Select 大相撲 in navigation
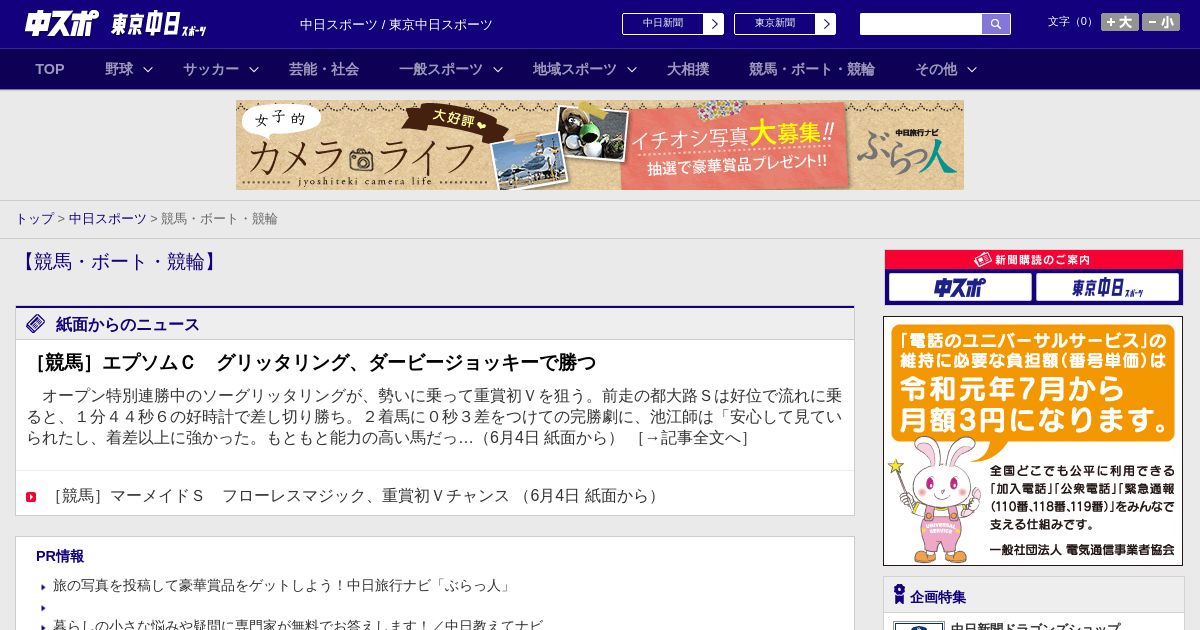The width and height of the screenshot is (1200, 630). (x=688, y=69)
